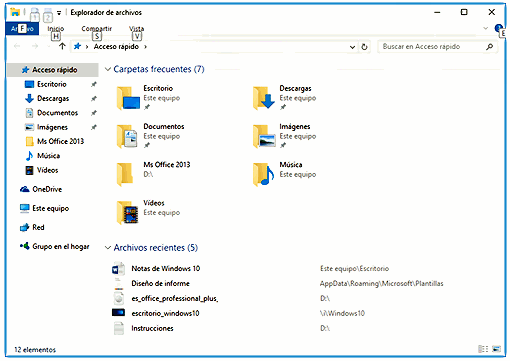Click the disc icon of es_office_professional_plus
510x361 pixels.
[119, 298]
